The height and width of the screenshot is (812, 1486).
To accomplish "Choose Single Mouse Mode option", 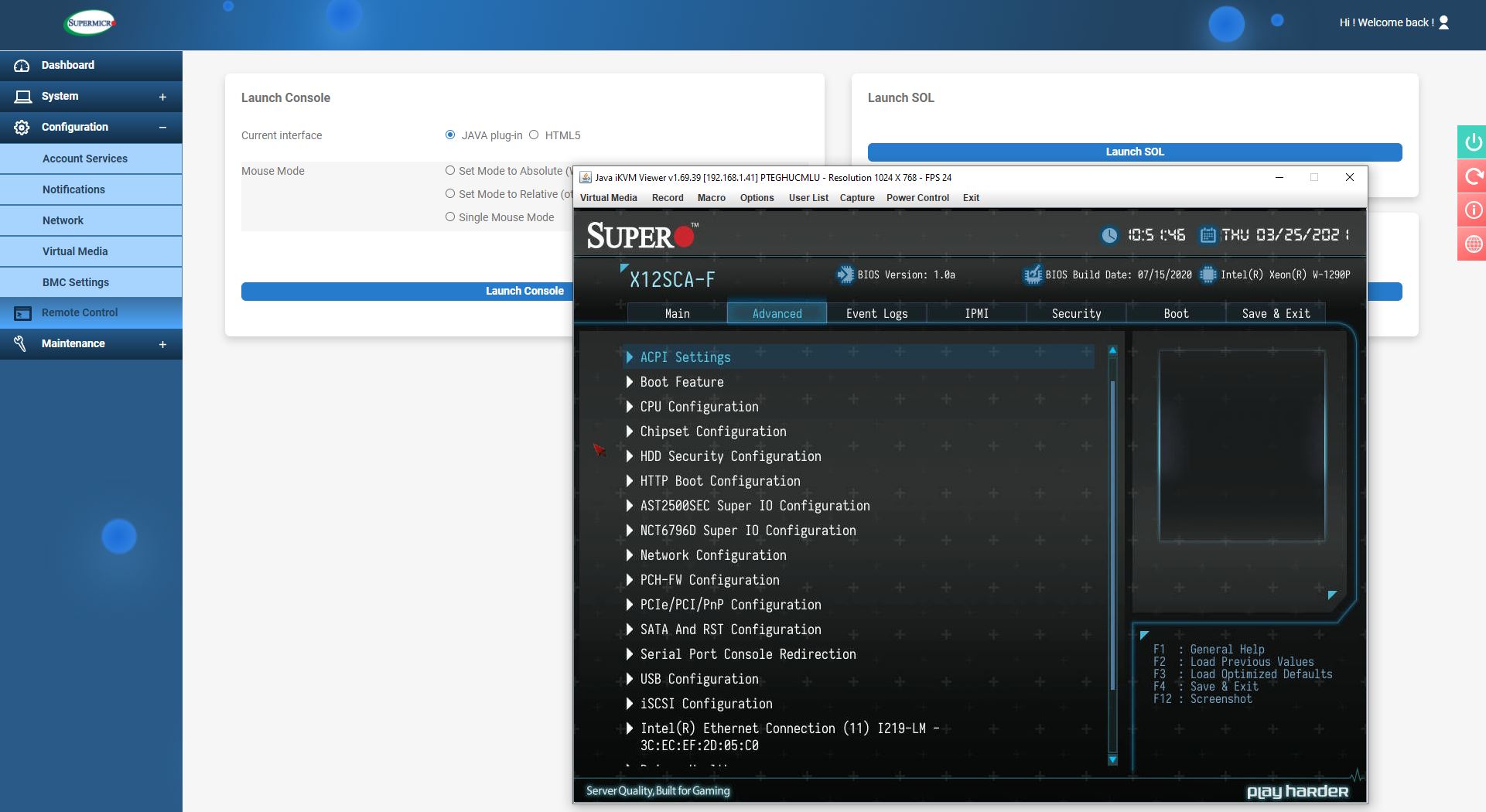I will pos(450,217).
